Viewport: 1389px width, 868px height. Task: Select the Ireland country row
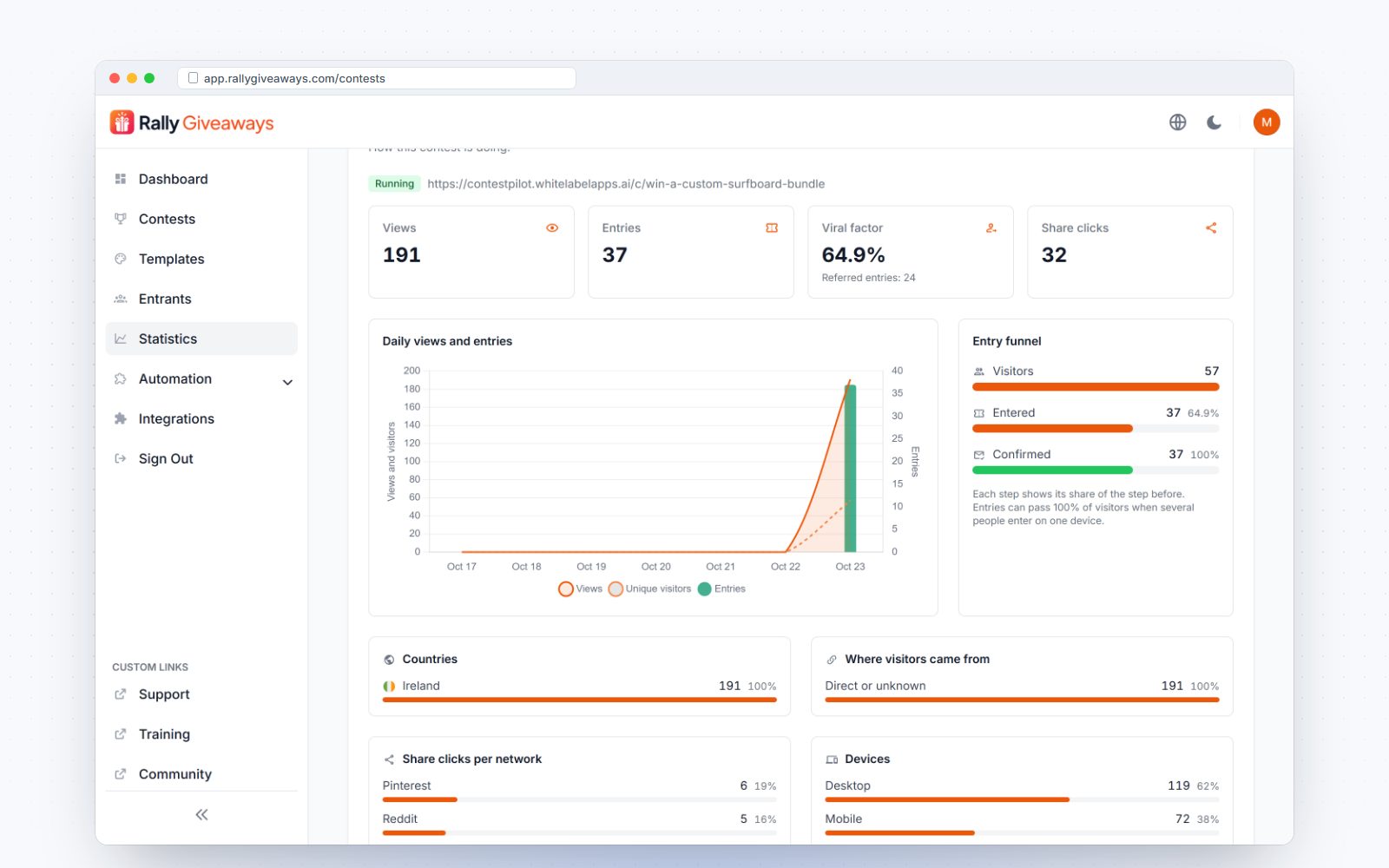[580, 691]
